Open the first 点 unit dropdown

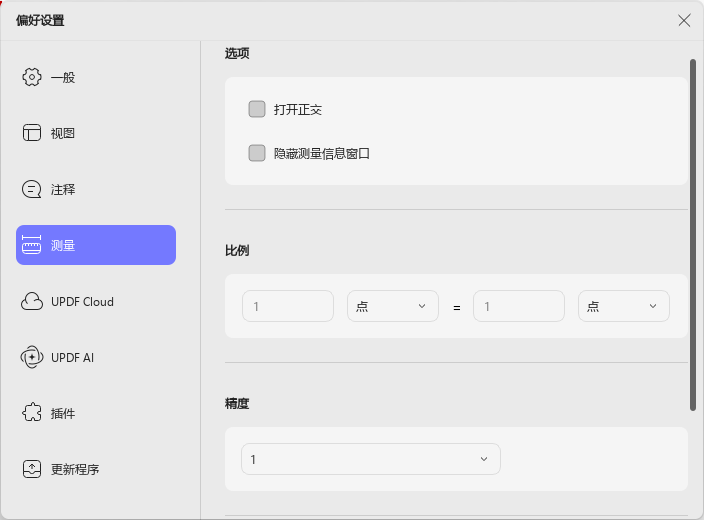click(x=392, y=306)
